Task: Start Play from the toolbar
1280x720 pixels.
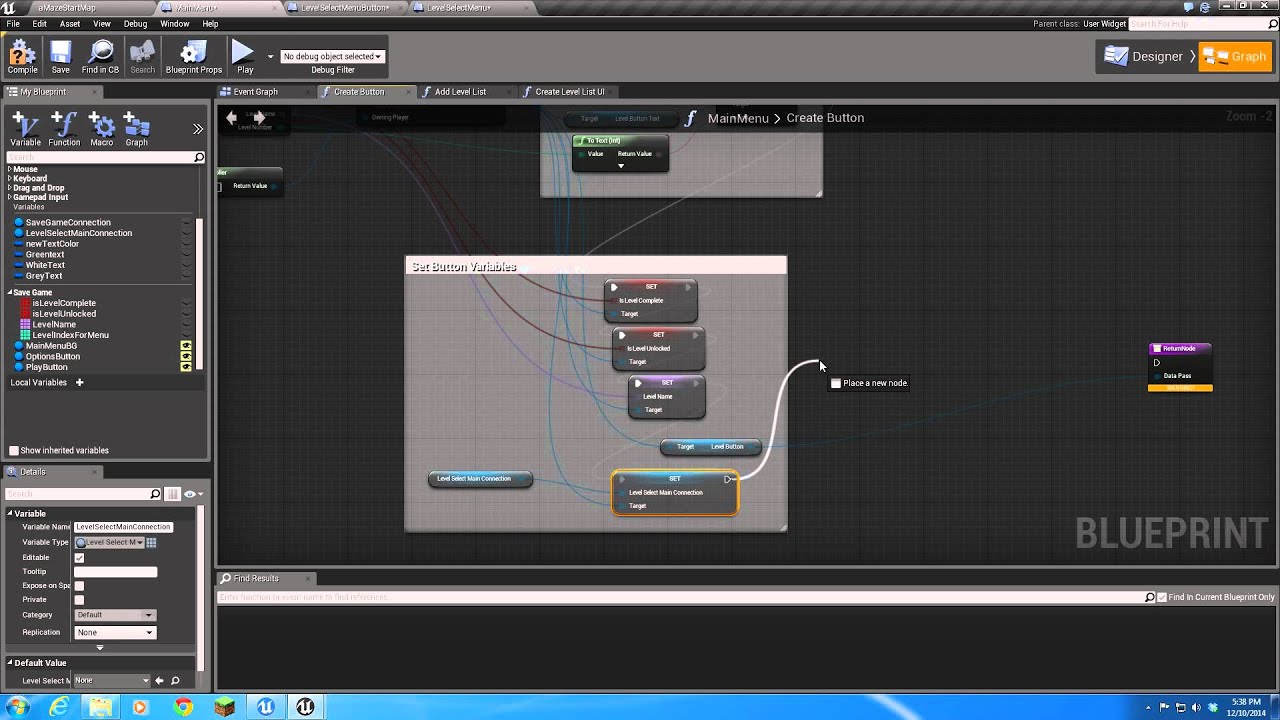Action: [x=244, y=57]
